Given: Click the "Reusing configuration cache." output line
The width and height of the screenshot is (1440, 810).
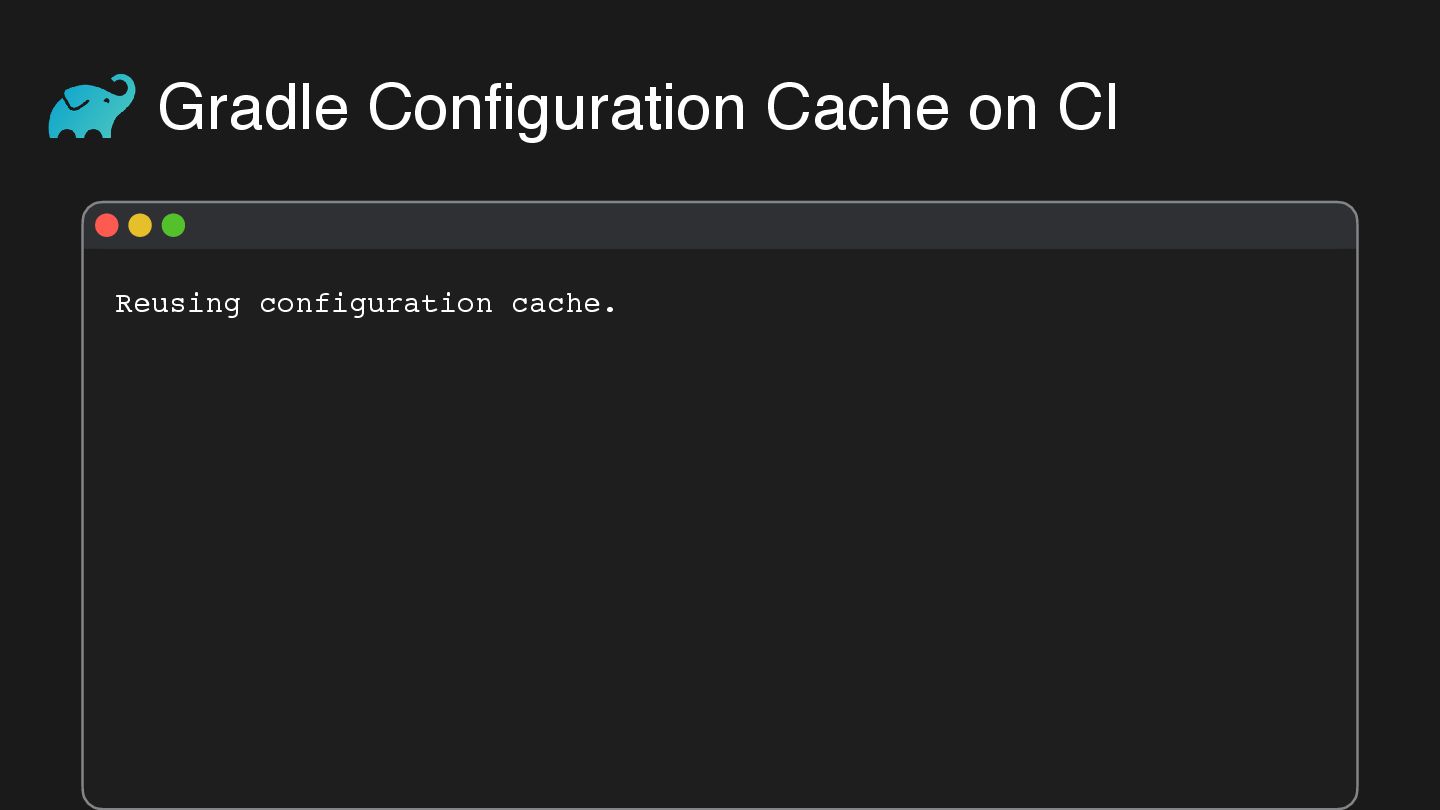Looking at the screenshot, I should (366, 304).
